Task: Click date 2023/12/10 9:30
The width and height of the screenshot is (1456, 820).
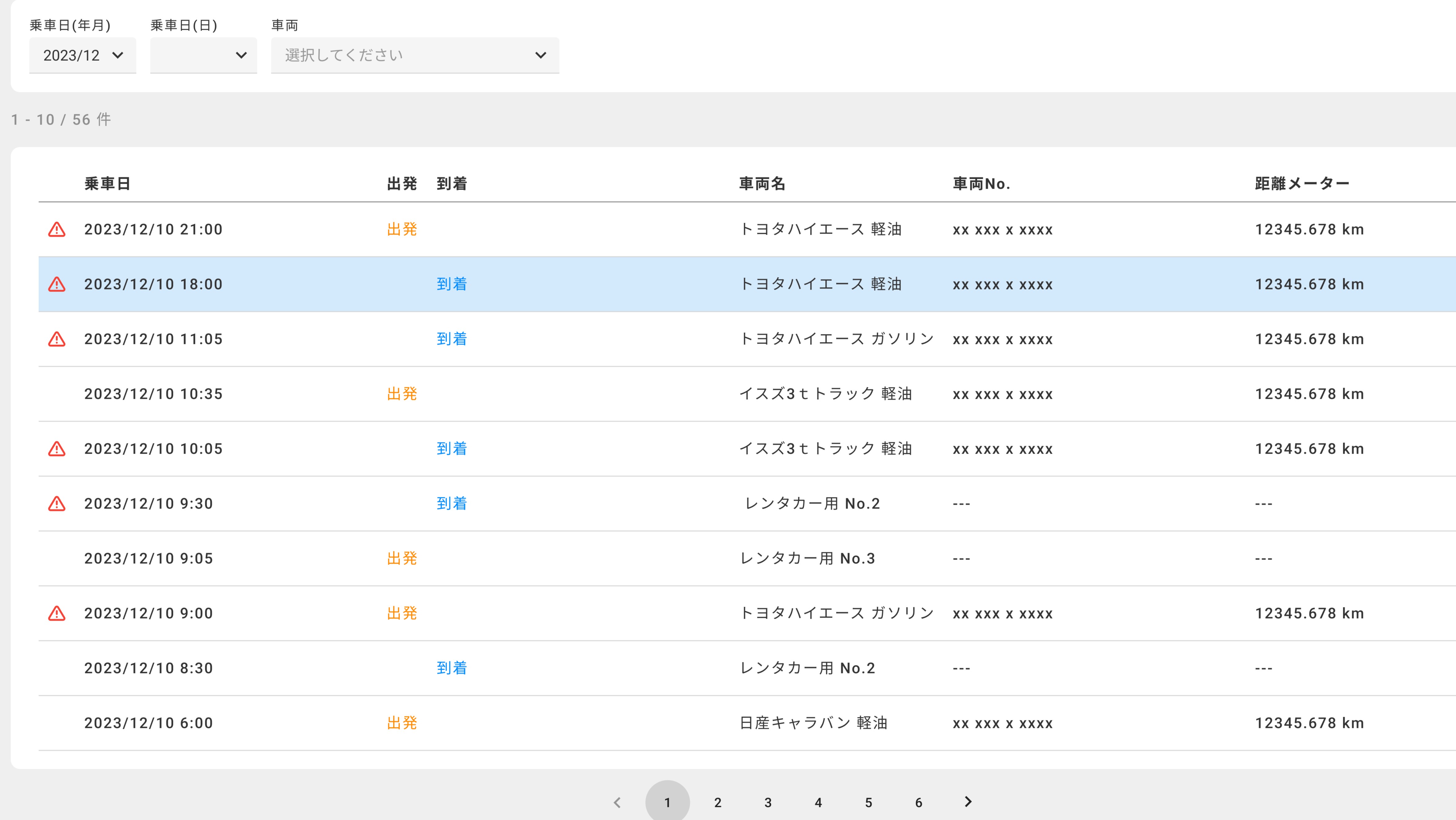Action: tap(149, 504)
